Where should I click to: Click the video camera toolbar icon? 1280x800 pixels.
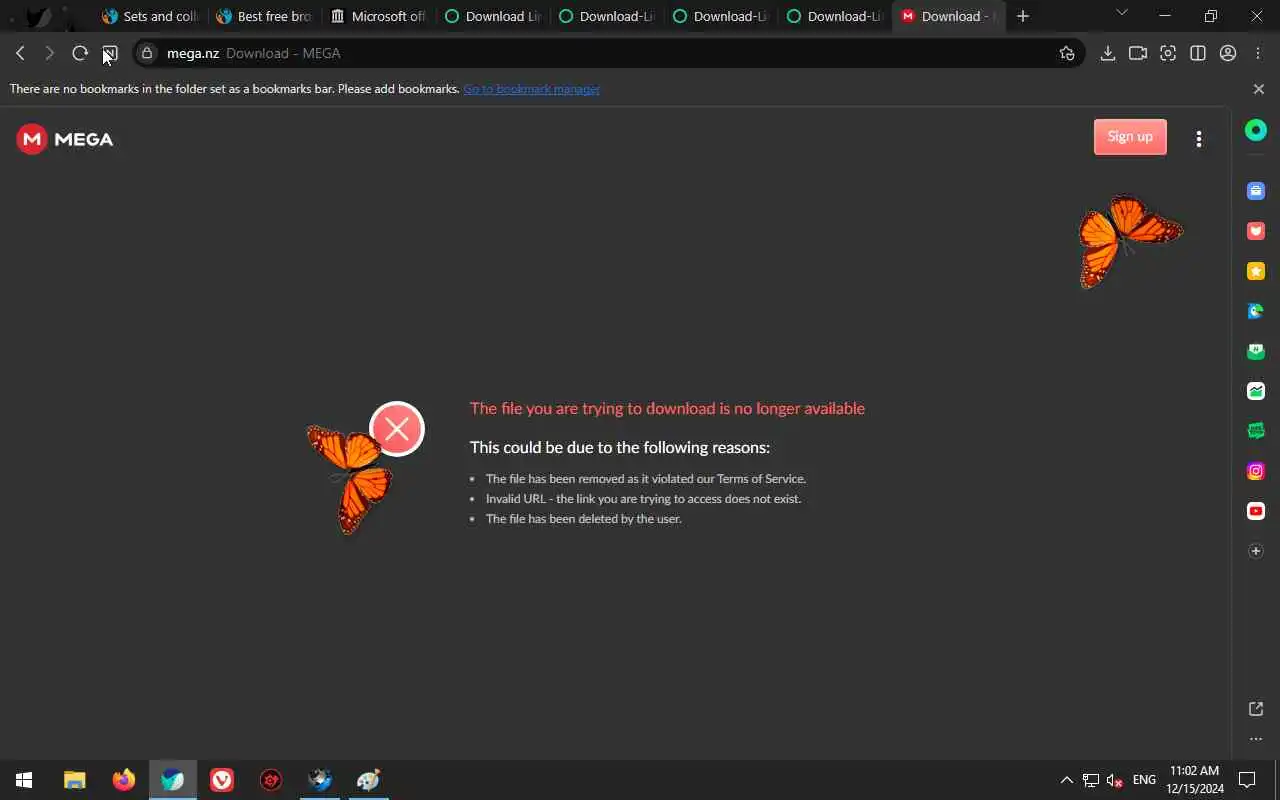(1138, 53)
